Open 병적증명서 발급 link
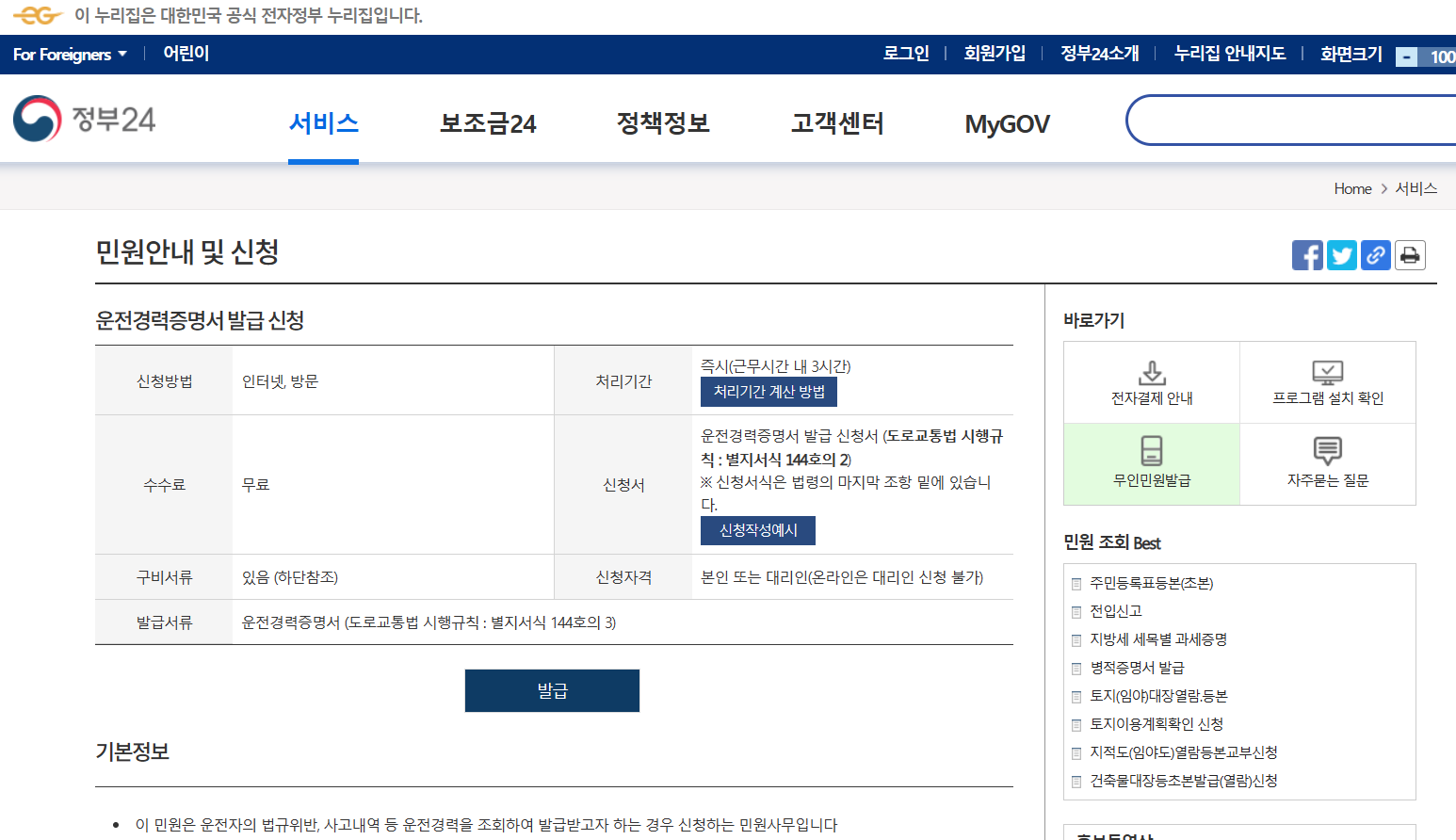The width and height of the screenshot is (1456, 840). 1137,668
